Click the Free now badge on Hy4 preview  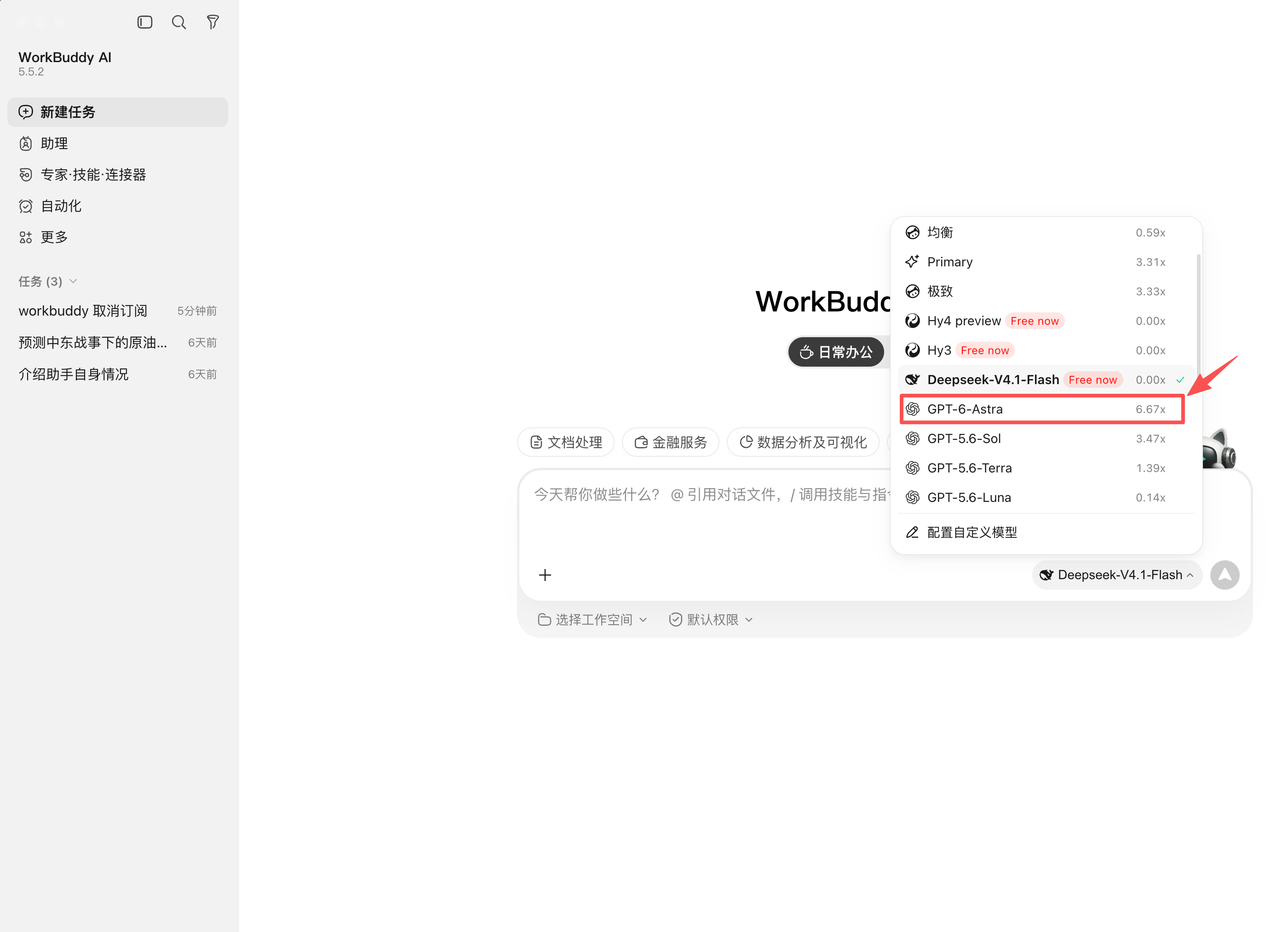coord(1034,321)
